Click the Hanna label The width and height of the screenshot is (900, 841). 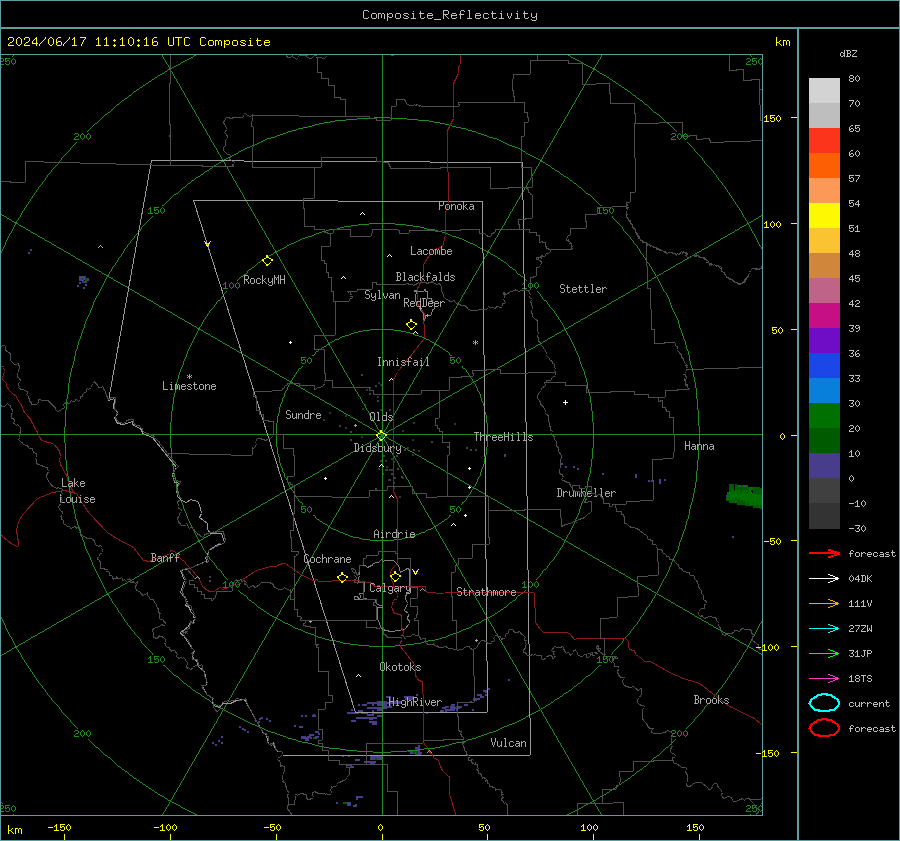coord(699,446)
